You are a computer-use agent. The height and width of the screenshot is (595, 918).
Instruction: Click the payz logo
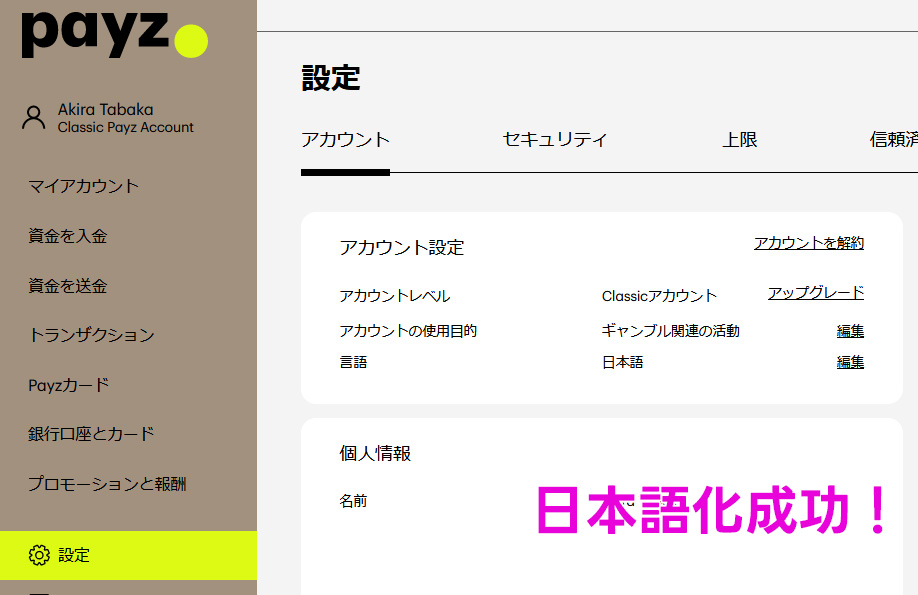115,34
